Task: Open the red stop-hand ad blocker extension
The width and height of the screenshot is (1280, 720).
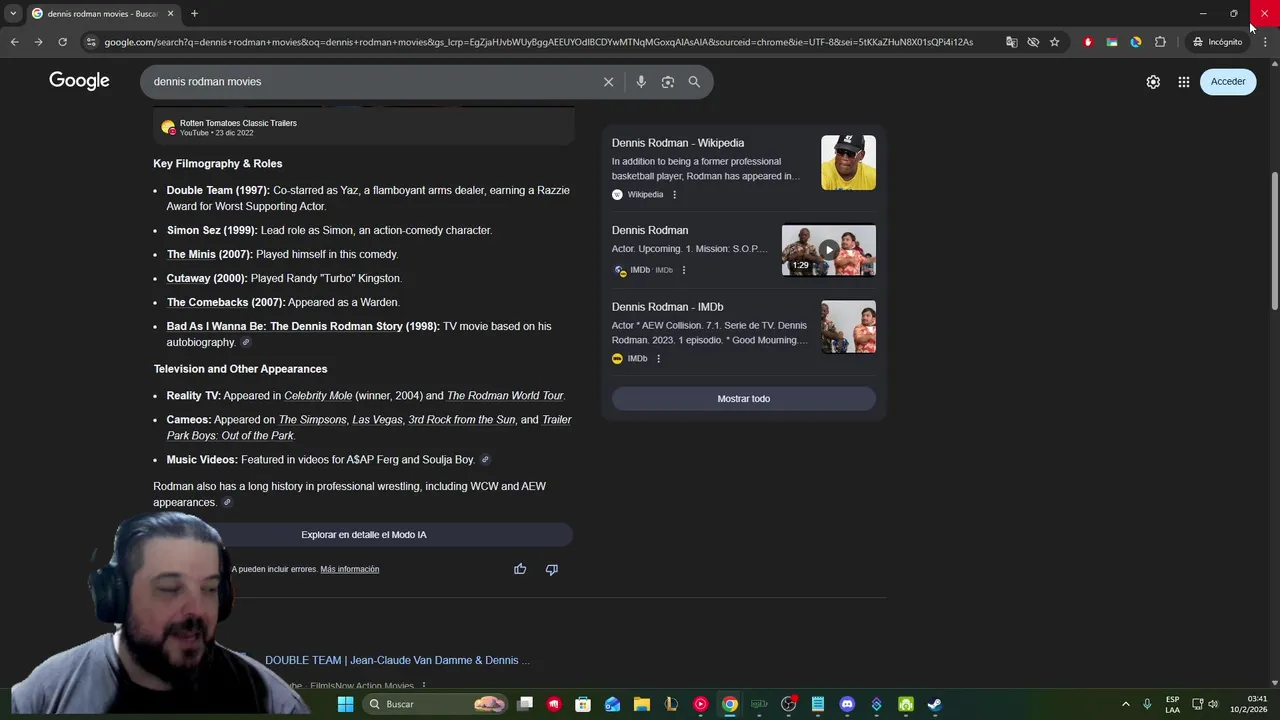Action: (x=1088, y=42)
